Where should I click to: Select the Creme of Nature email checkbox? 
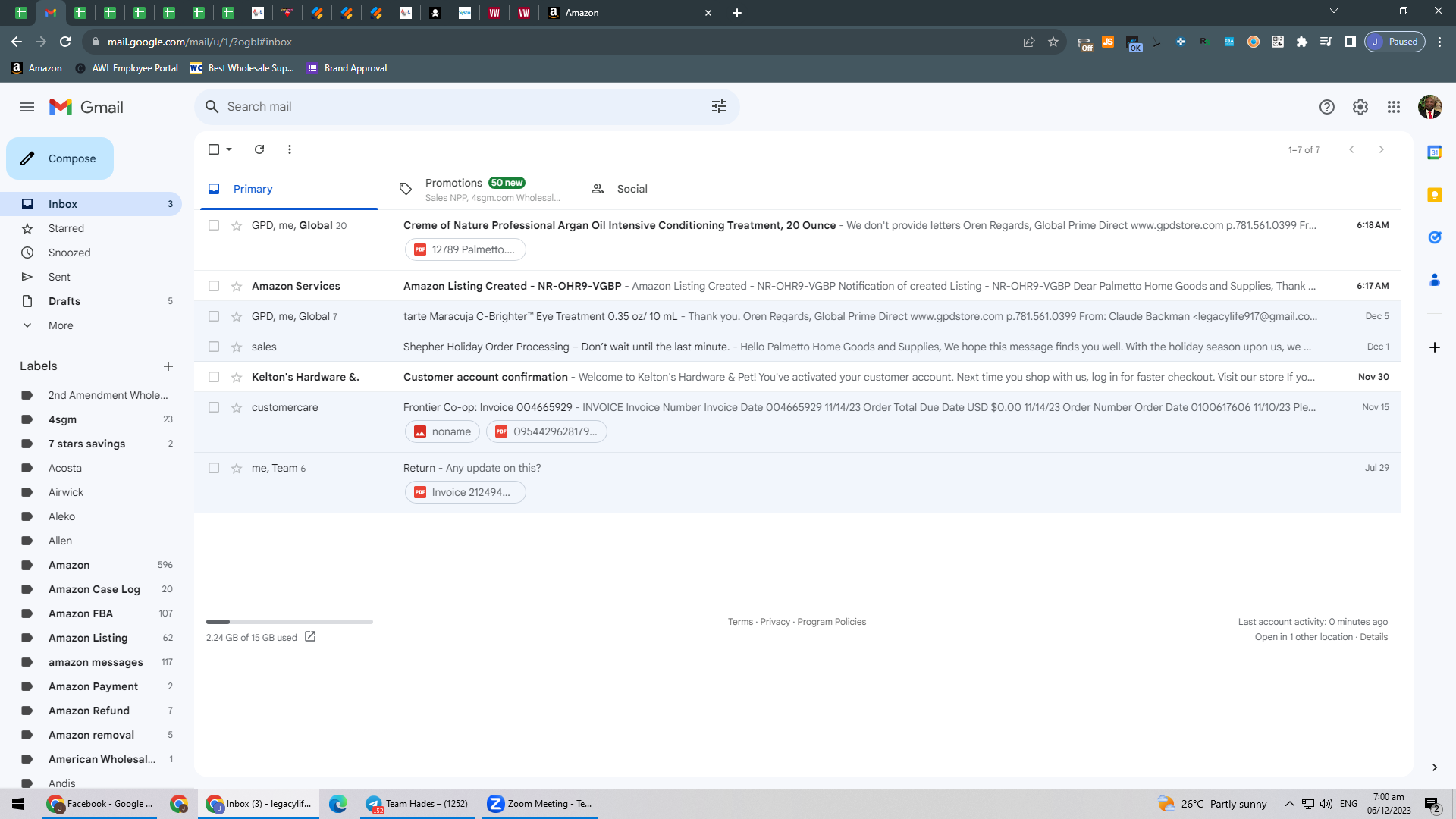214,225
